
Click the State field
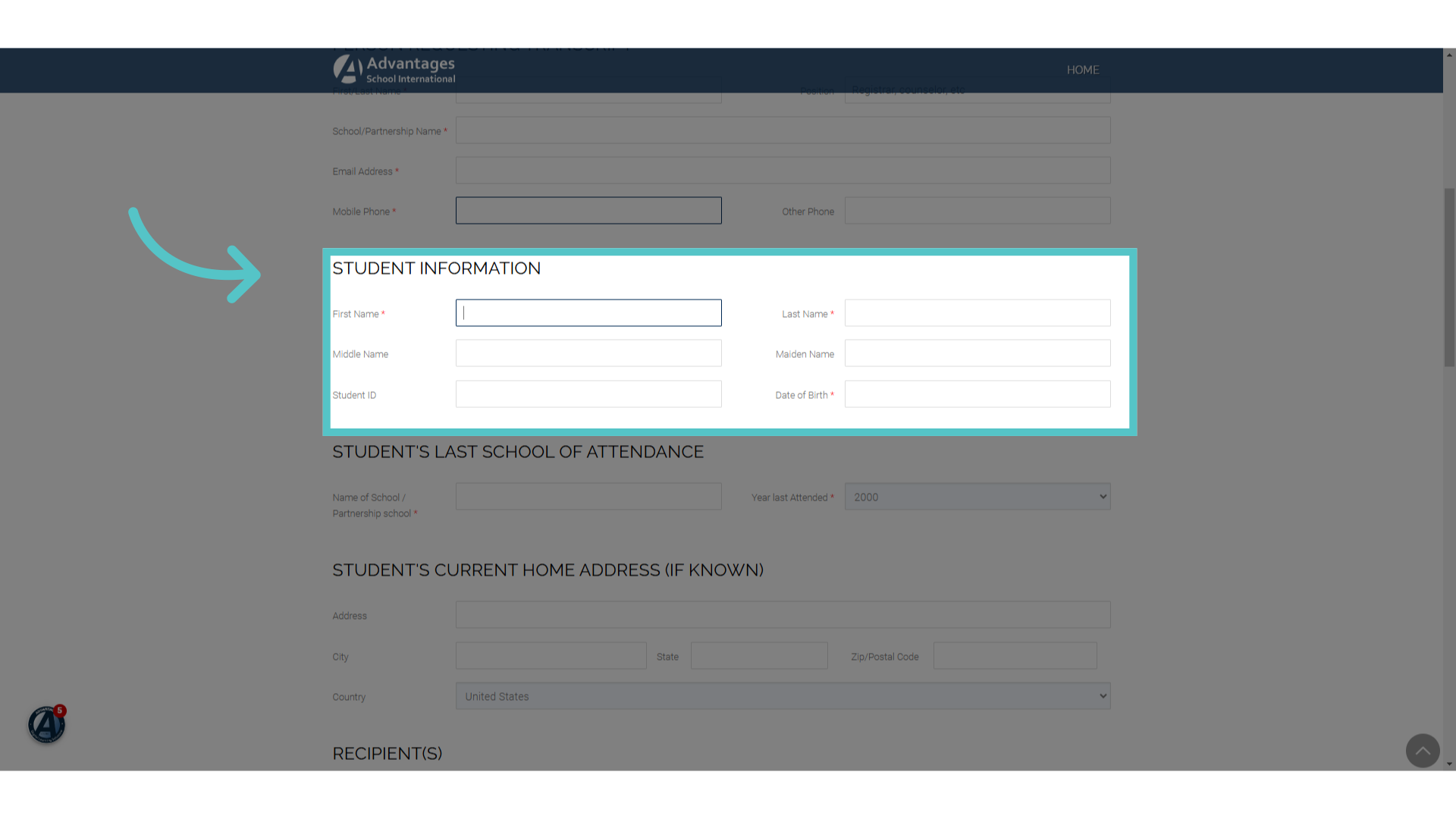point(759,656)
